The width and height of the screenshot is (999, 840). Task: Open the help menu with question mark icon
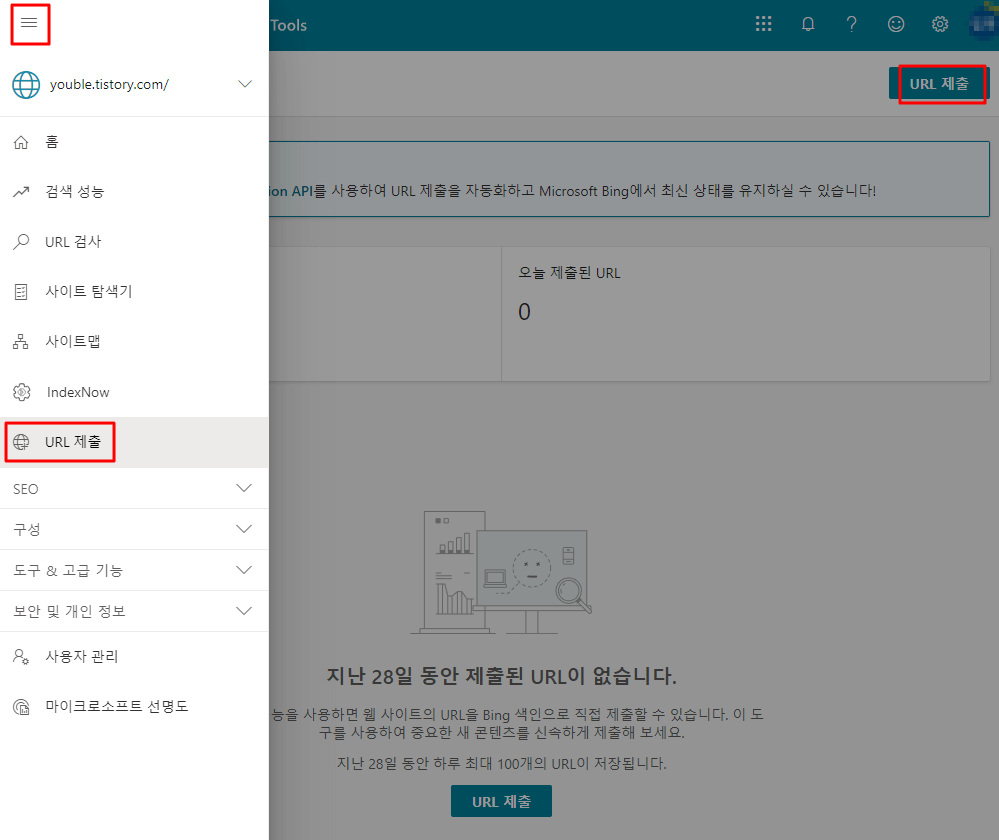(851, 23)
